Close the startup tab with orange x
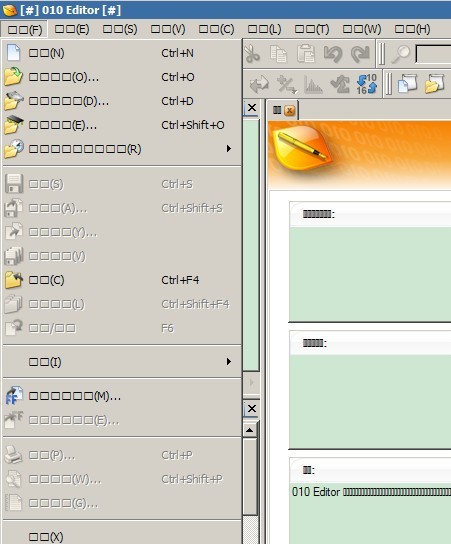The width and height of the screenshot is (451, 544). 290,111
